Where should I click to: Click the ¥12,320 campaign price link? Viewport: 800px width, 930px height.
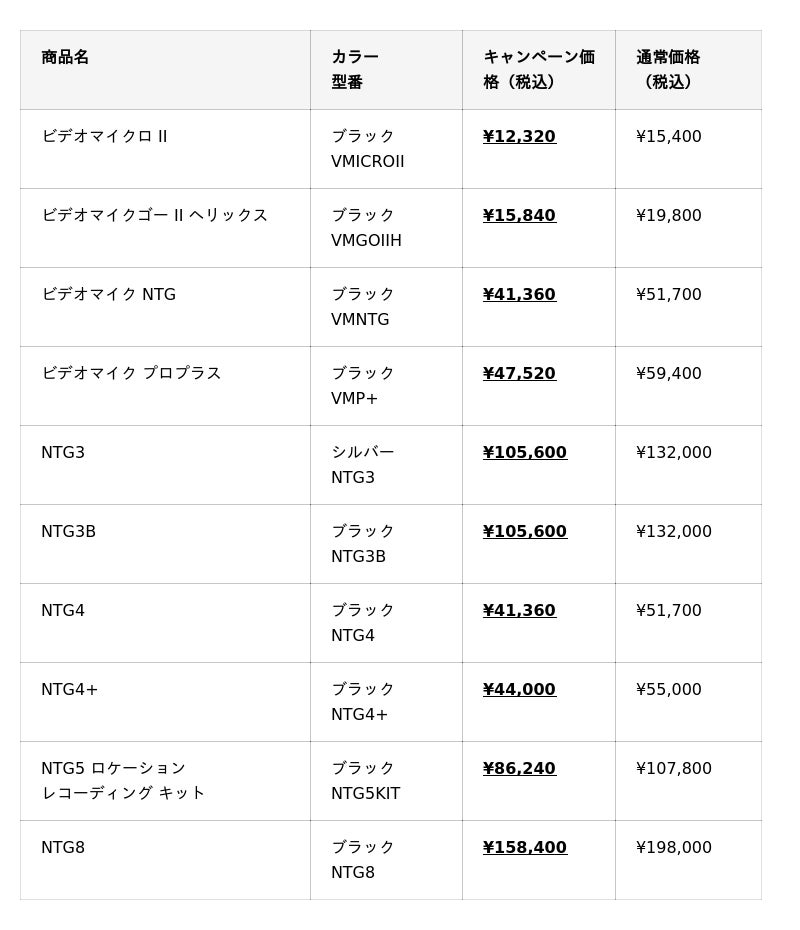(x=519, y=137)
